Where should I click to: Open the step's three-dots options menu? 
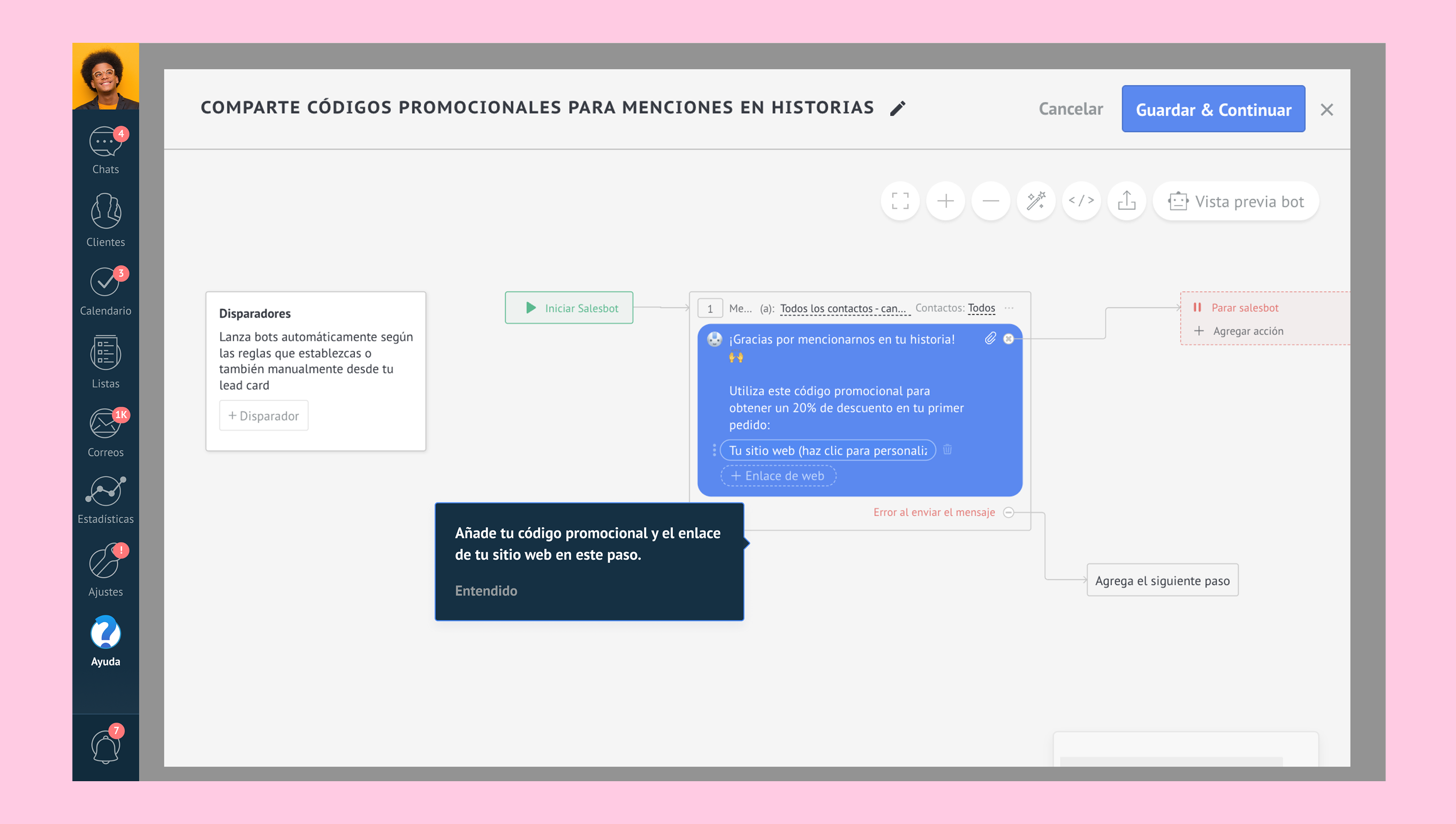(1009, 308)
